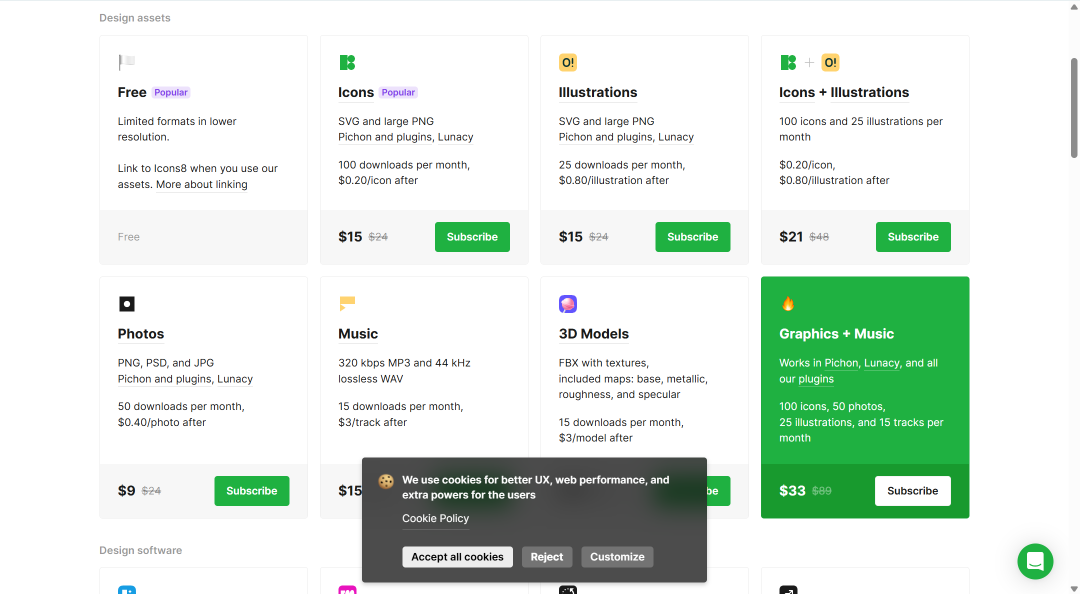Open the green chat support bubble
This screenshot has height=594, width=1080.
point(1035,562)
